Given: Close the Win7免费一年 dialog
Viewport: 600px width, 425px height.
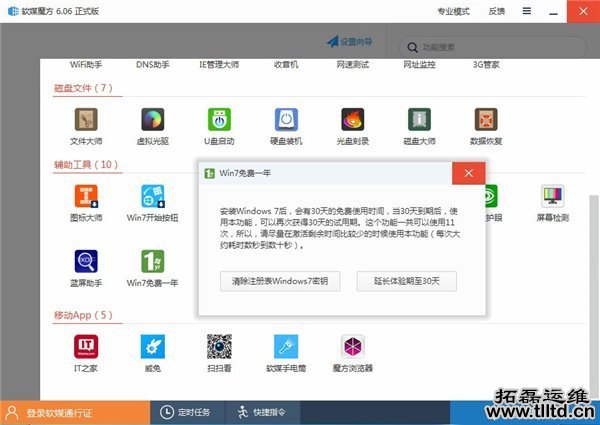Looking at the screenshot, I should point(469,173).
